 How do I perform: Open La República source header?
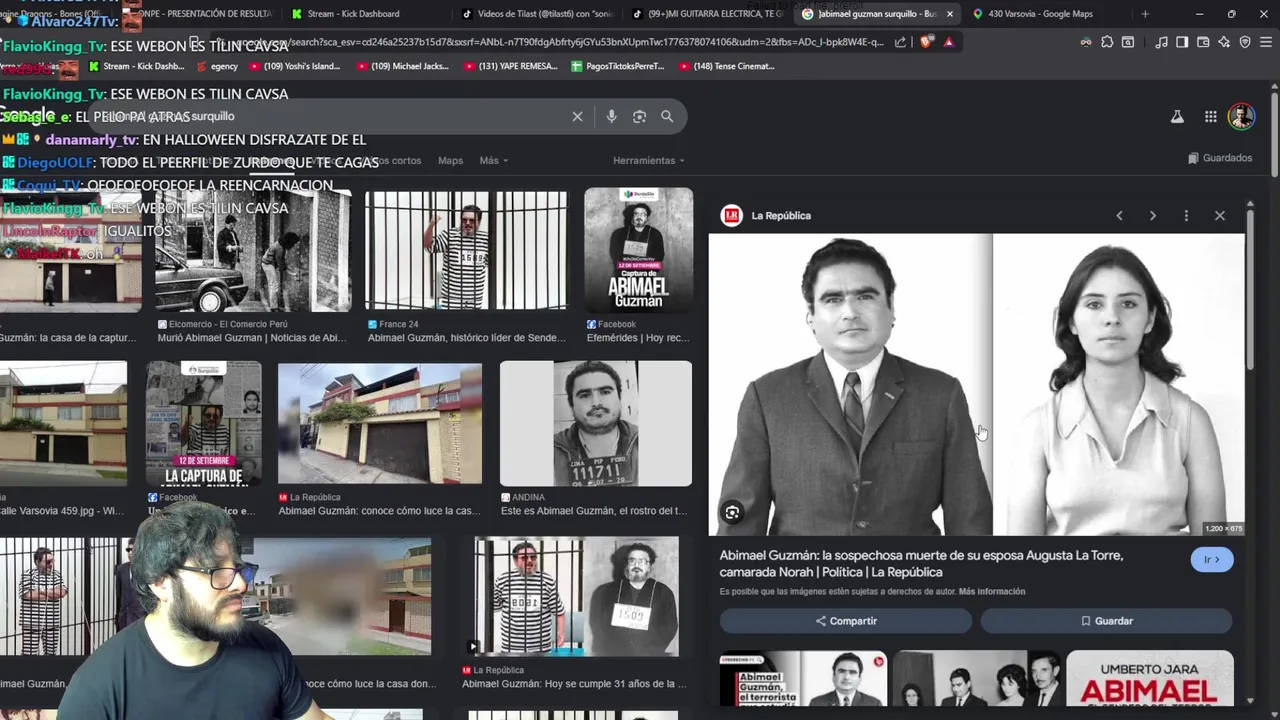pyautogui.click(x=766, y=215)
